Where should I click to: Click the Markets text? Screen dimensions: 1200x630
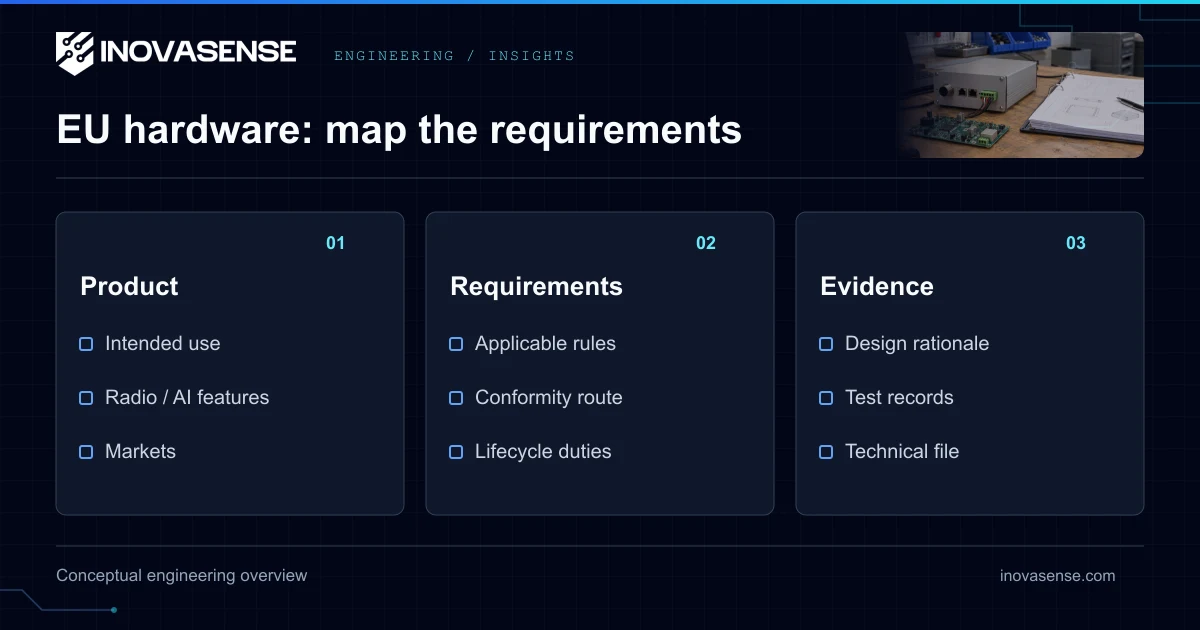click(x=140, y=452)
